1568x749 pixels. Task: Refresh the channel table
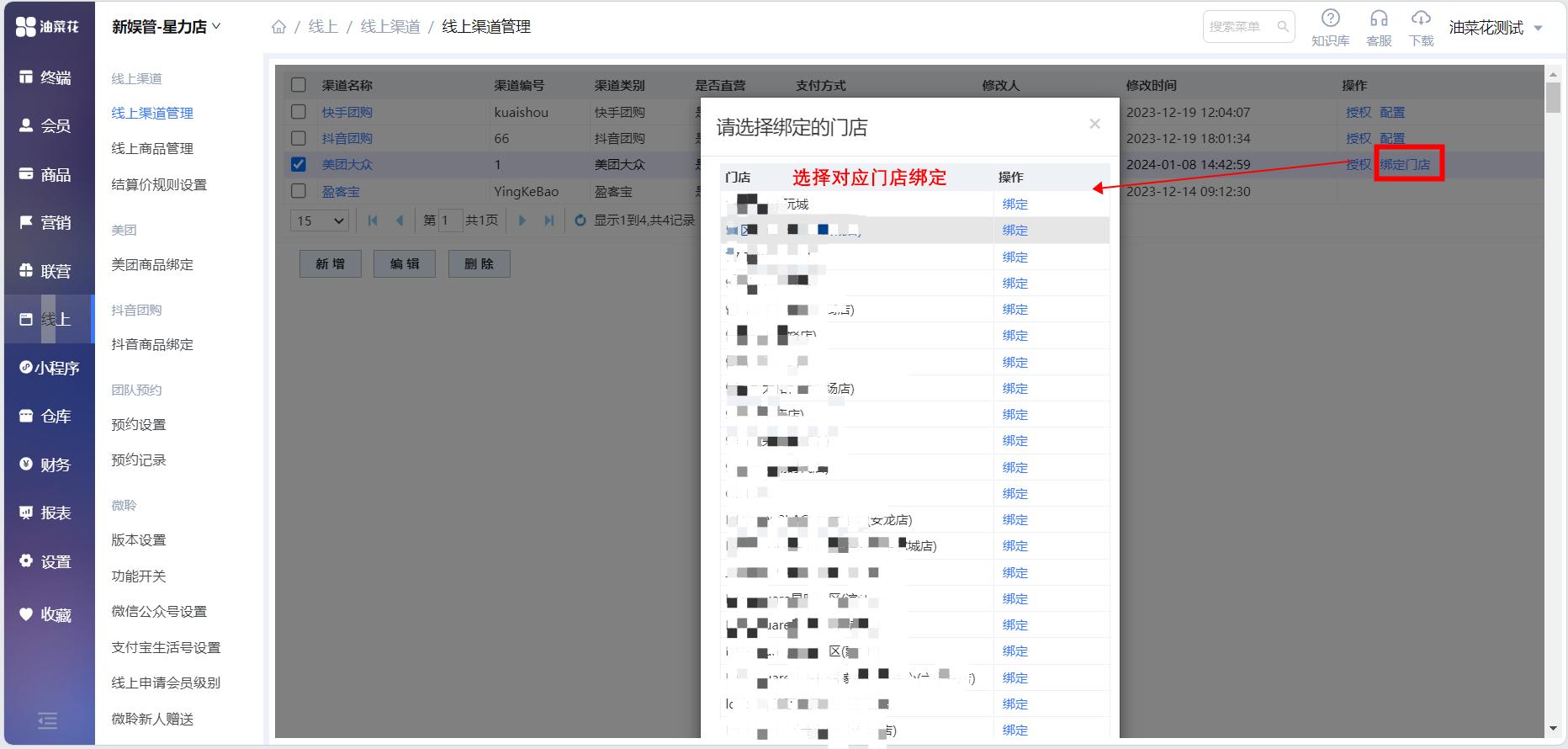pos(580,220)
